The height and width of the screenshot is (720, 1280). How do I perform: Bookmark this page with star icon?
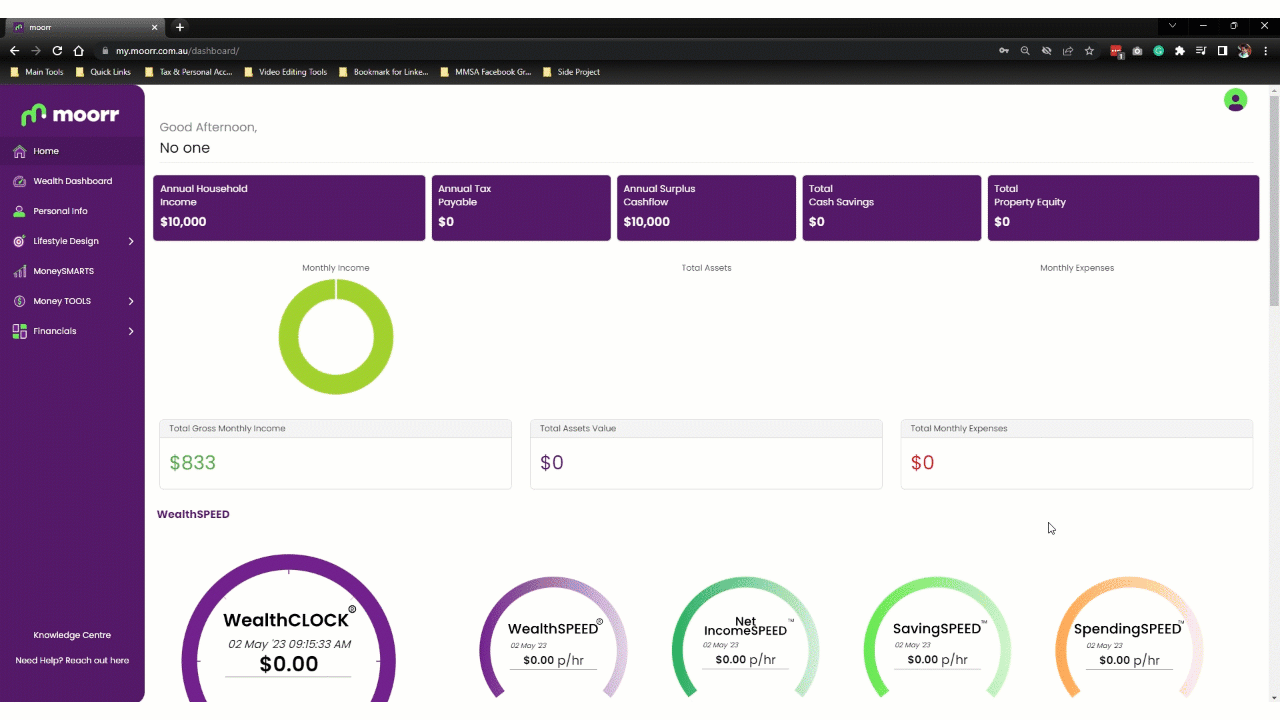(1089, 50)
